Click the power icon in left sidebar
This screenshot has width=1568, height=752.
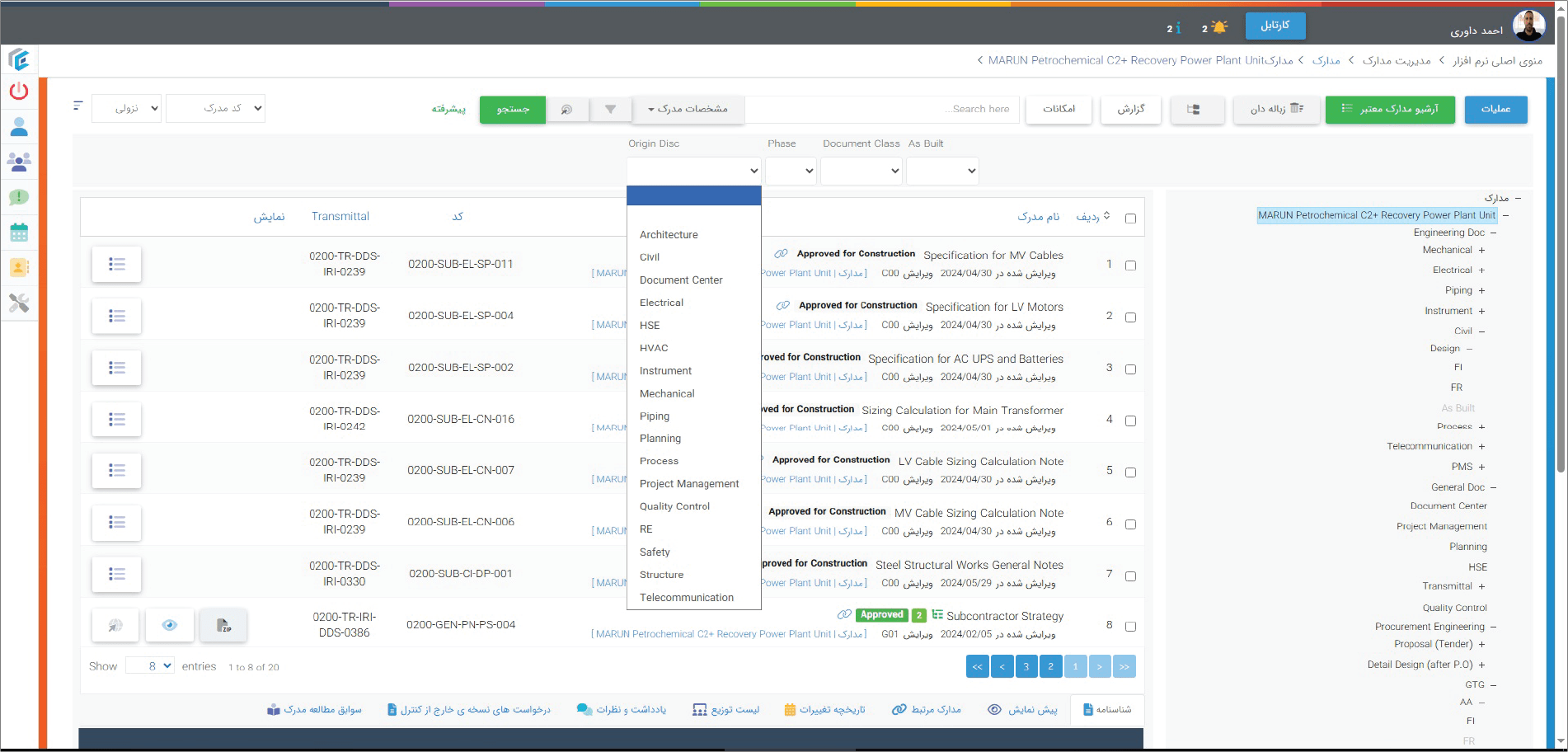point(19,91)
